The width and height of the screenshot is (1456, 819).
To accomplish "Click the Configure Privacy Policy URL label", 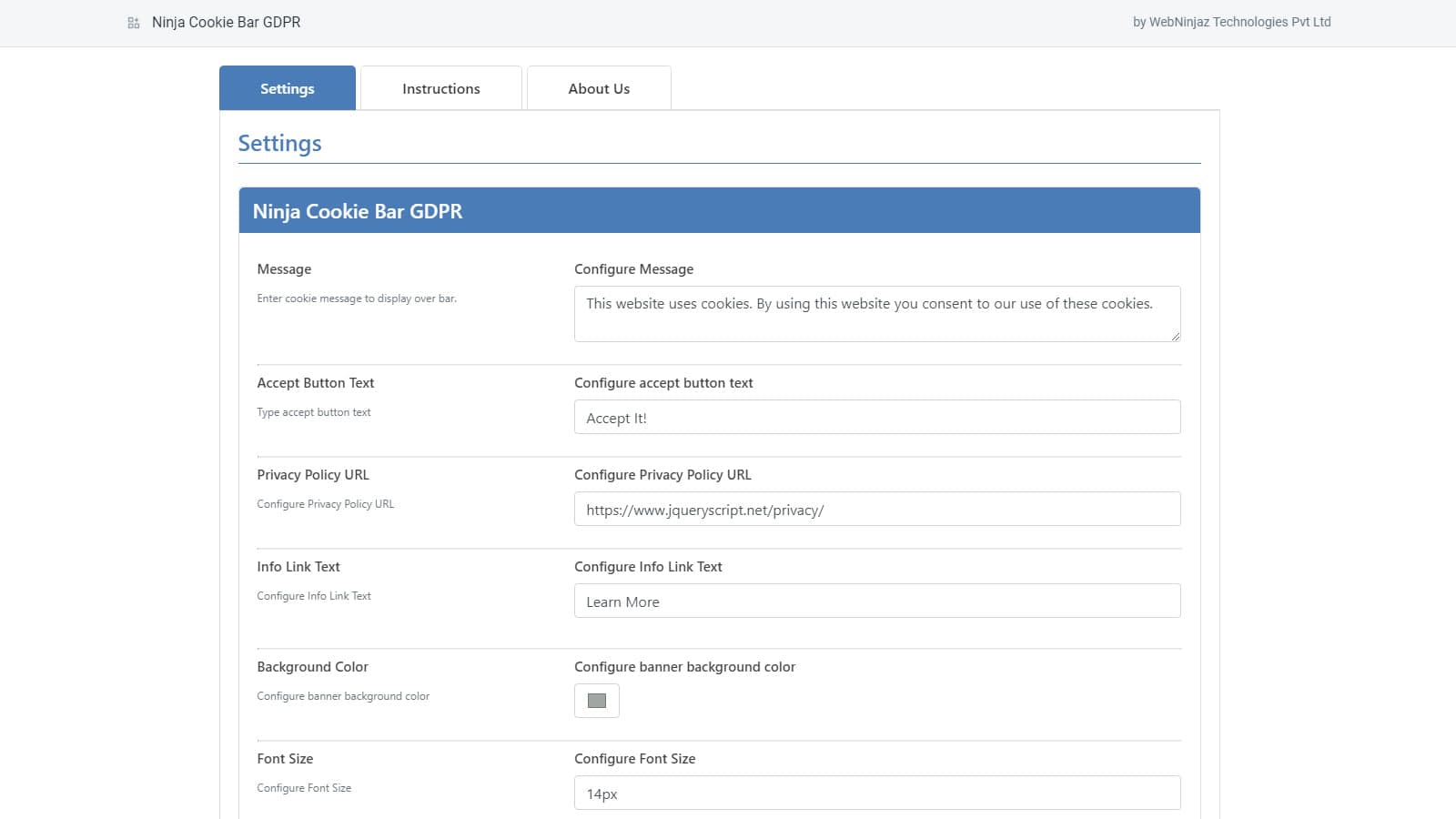I will 662,474.
